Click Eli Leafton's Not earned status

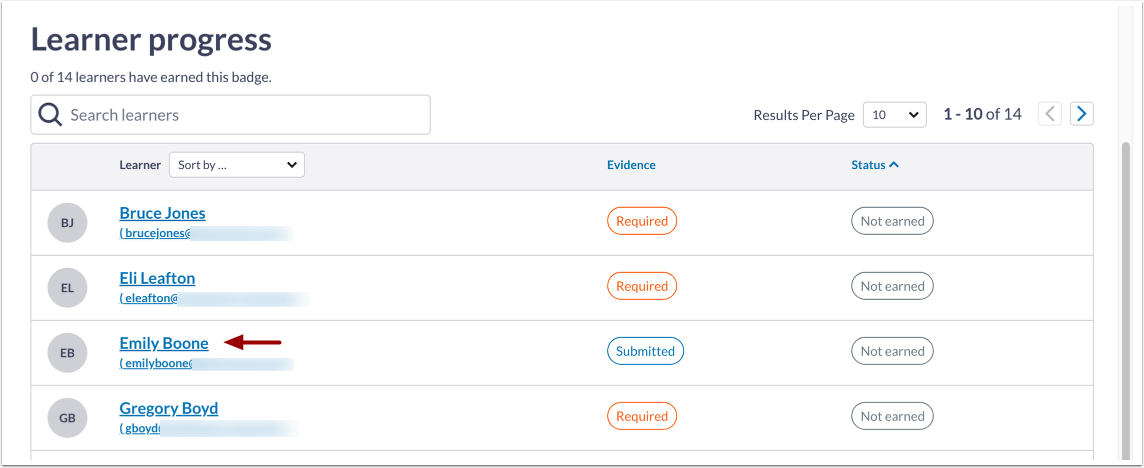(892, 286)
